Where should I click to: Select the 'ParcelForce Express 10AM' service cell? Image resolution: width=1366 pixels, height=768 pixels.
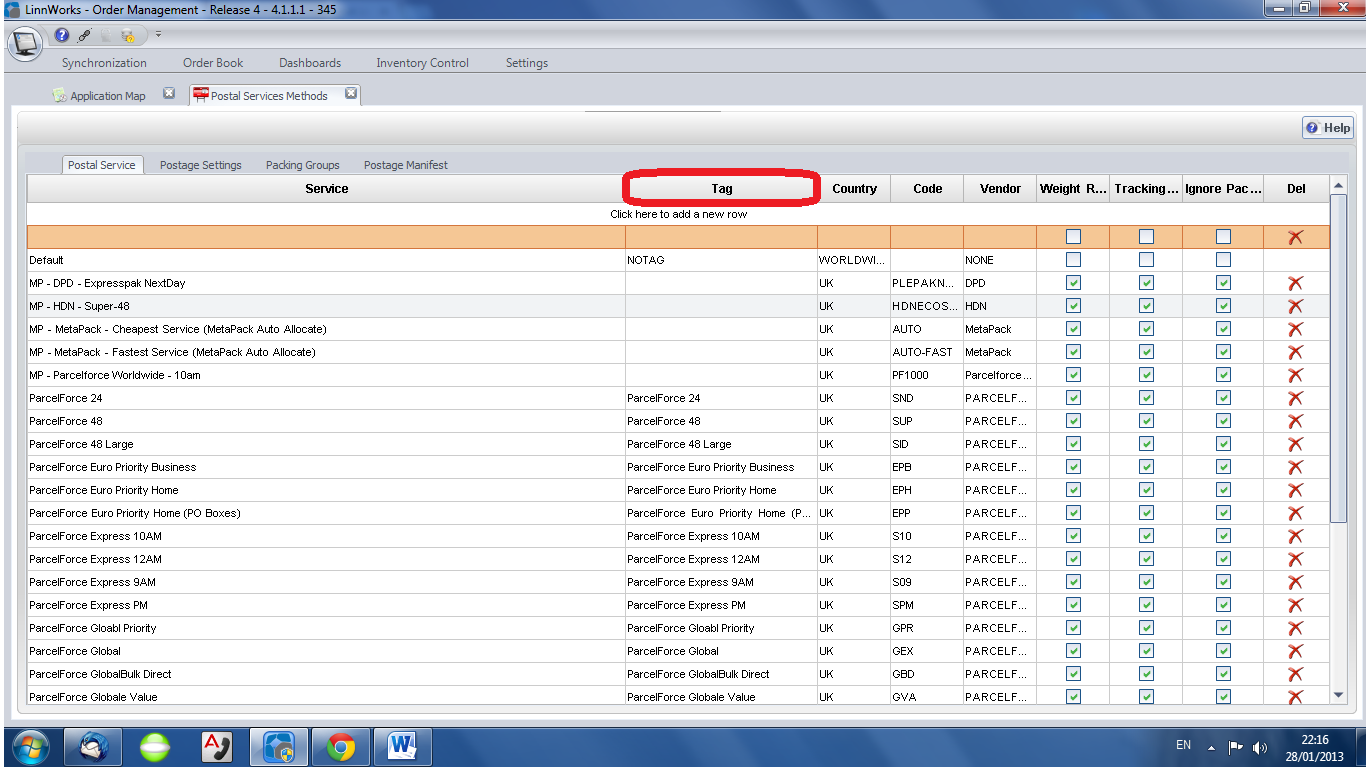[326, 536]
